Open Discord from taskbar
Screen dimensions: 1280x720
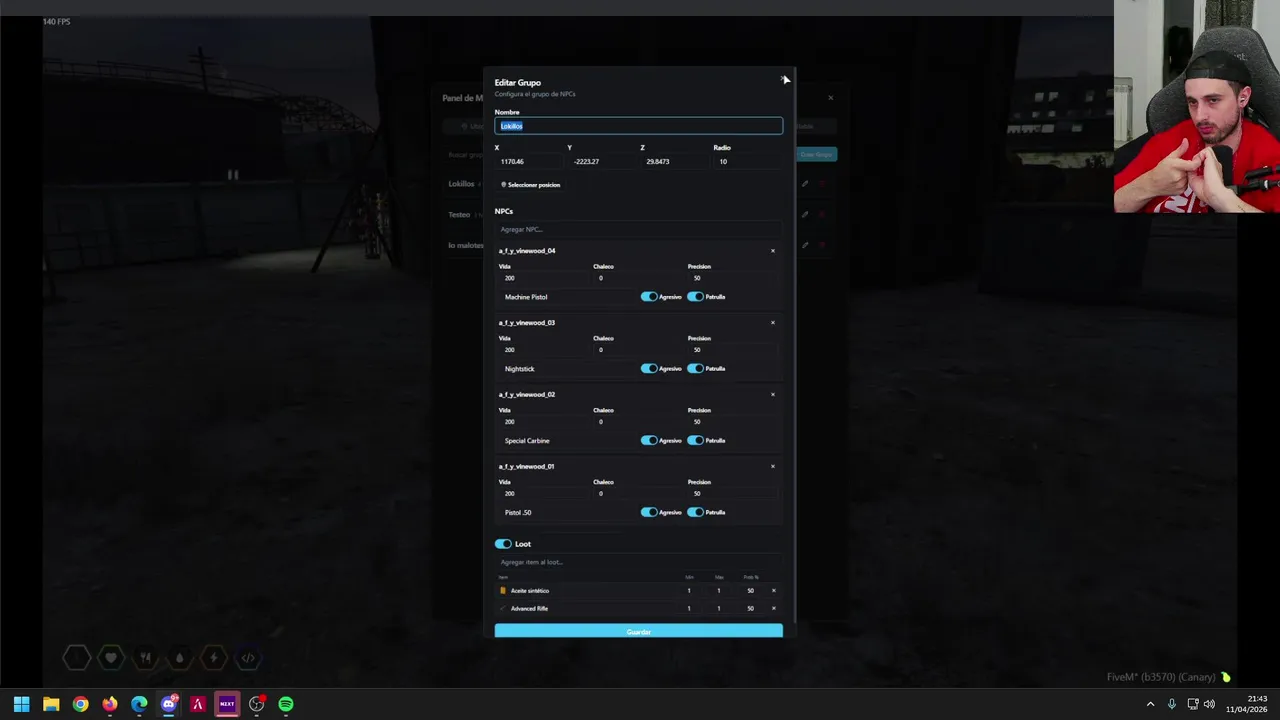(169, 704)
